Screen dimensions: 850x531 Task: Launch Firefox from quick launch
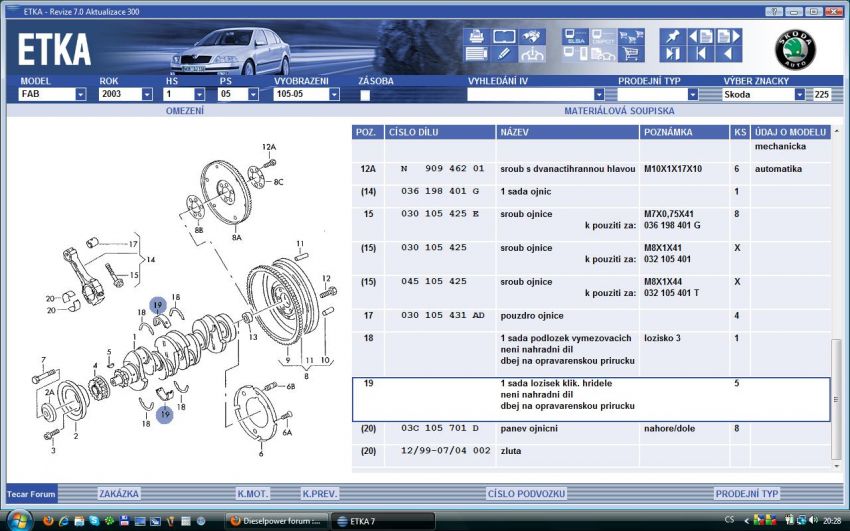click(x=48, y=521)
